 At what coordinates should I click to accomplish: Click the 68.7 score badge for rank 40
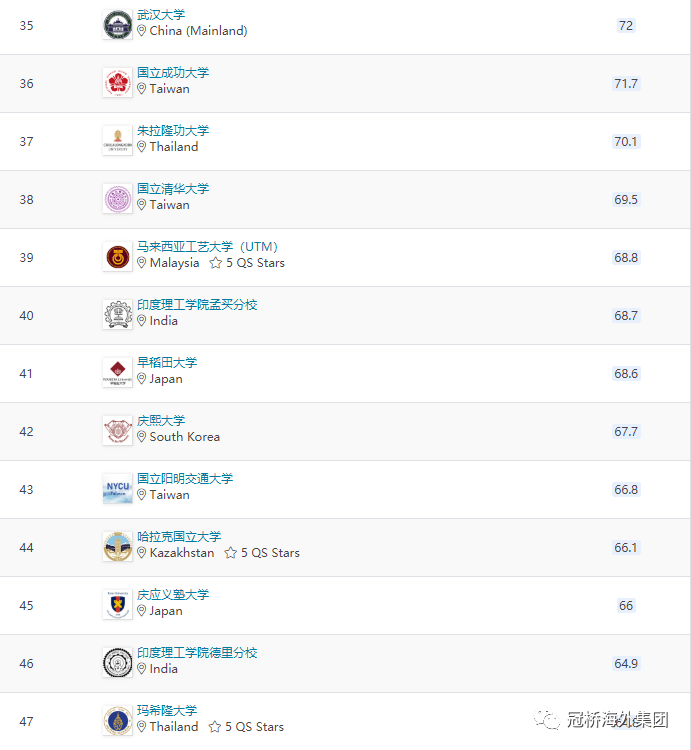[x=626, y=316]
